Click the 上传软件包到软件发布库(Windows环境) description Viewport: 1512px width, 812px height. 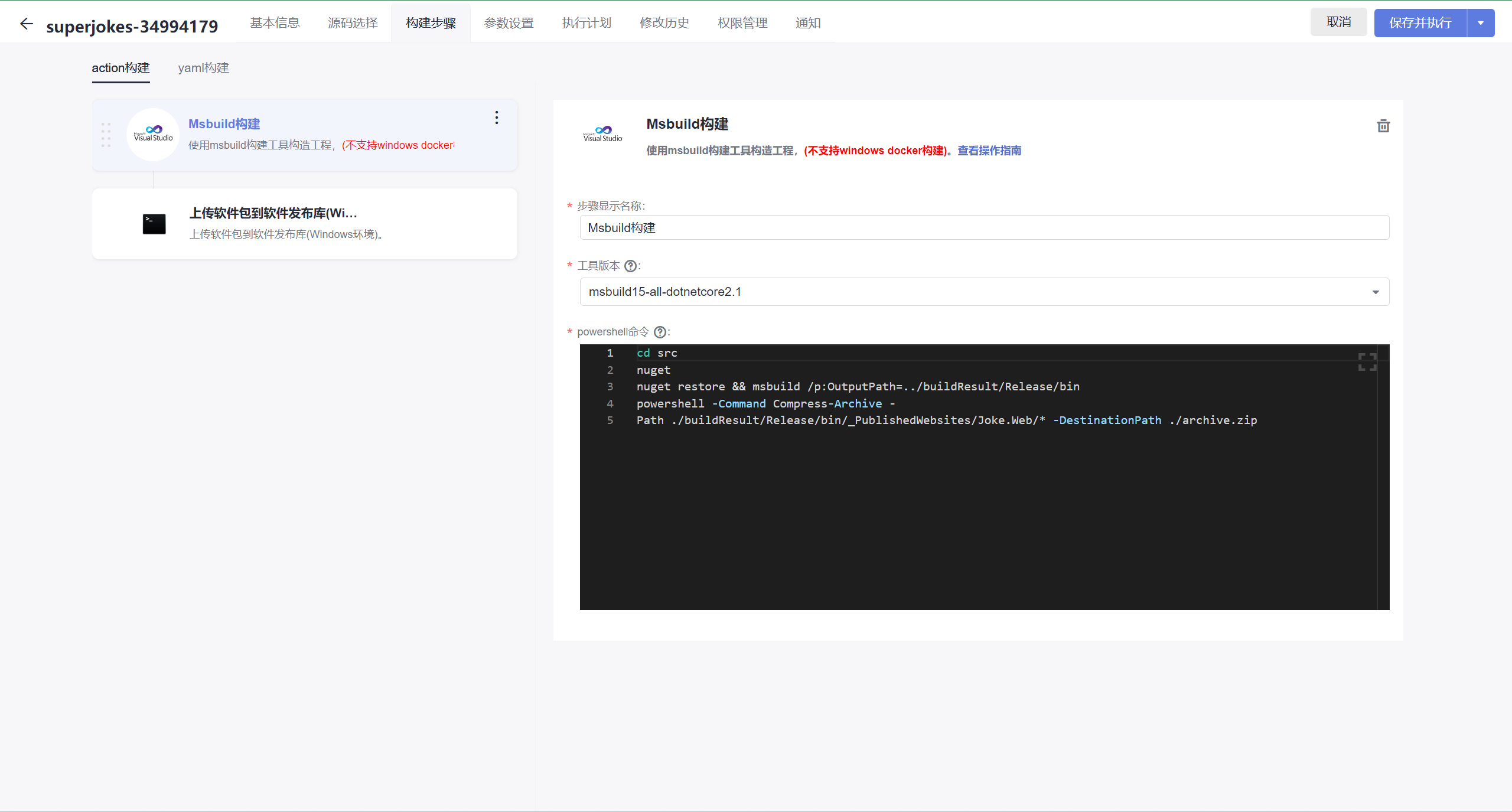pyautogui.click(x=286, y=234)
